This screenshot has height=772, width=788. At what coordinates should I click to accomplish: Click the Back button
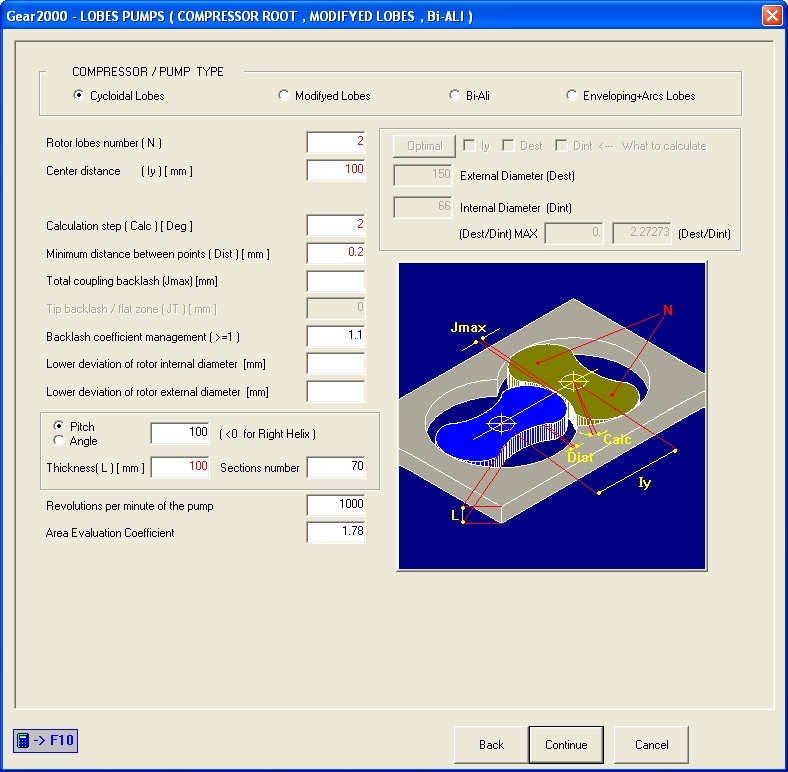click(x=491, y=744)
